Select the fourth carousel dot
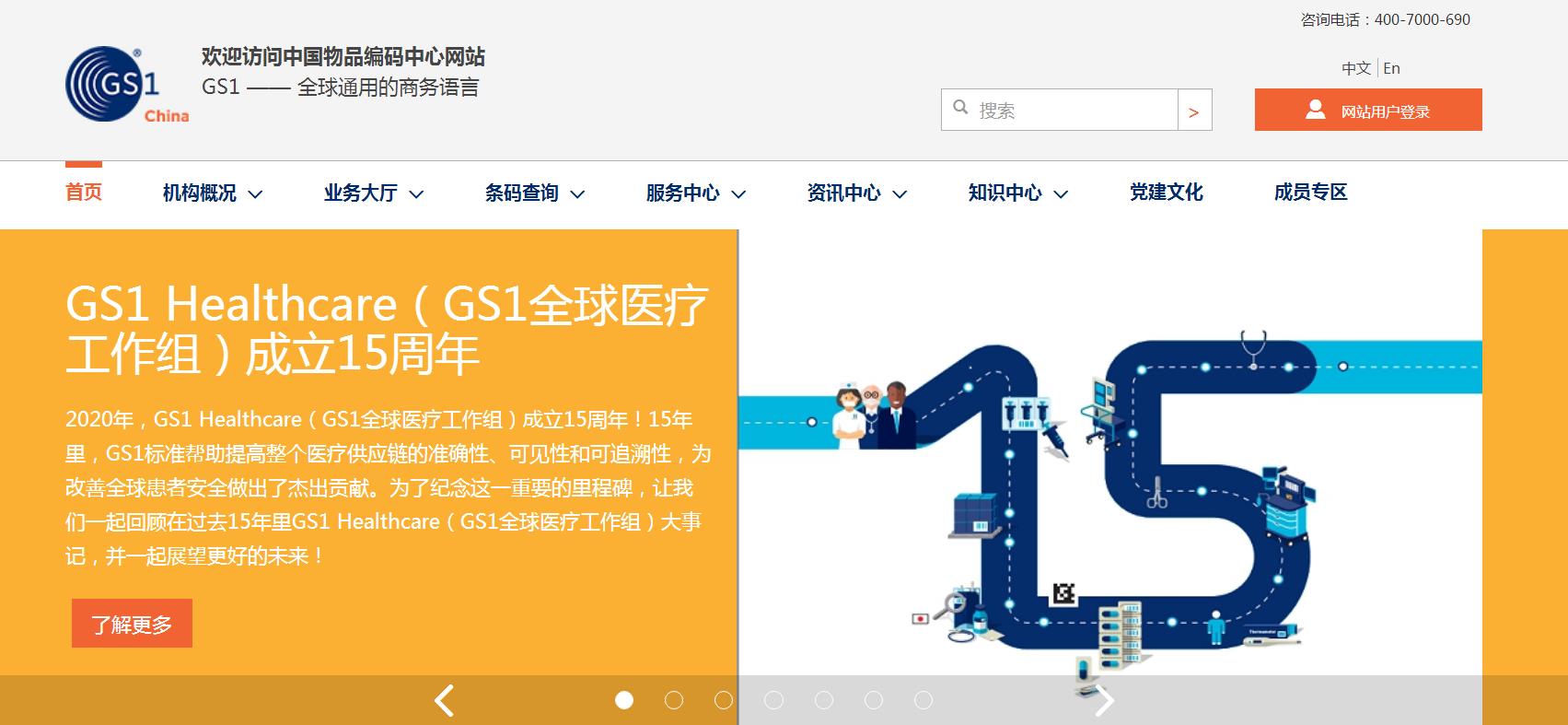Screen dimensions: 1568x725 pos(773,701)
